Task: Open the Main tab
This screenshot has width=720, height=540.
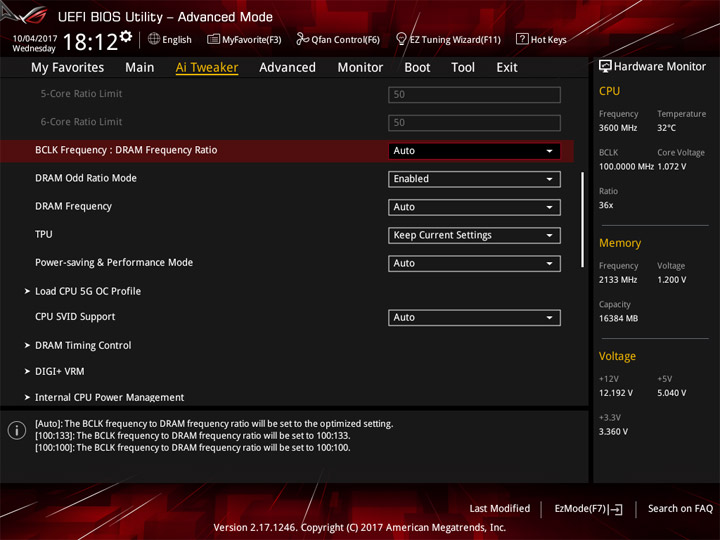Action: coord(140,68)
